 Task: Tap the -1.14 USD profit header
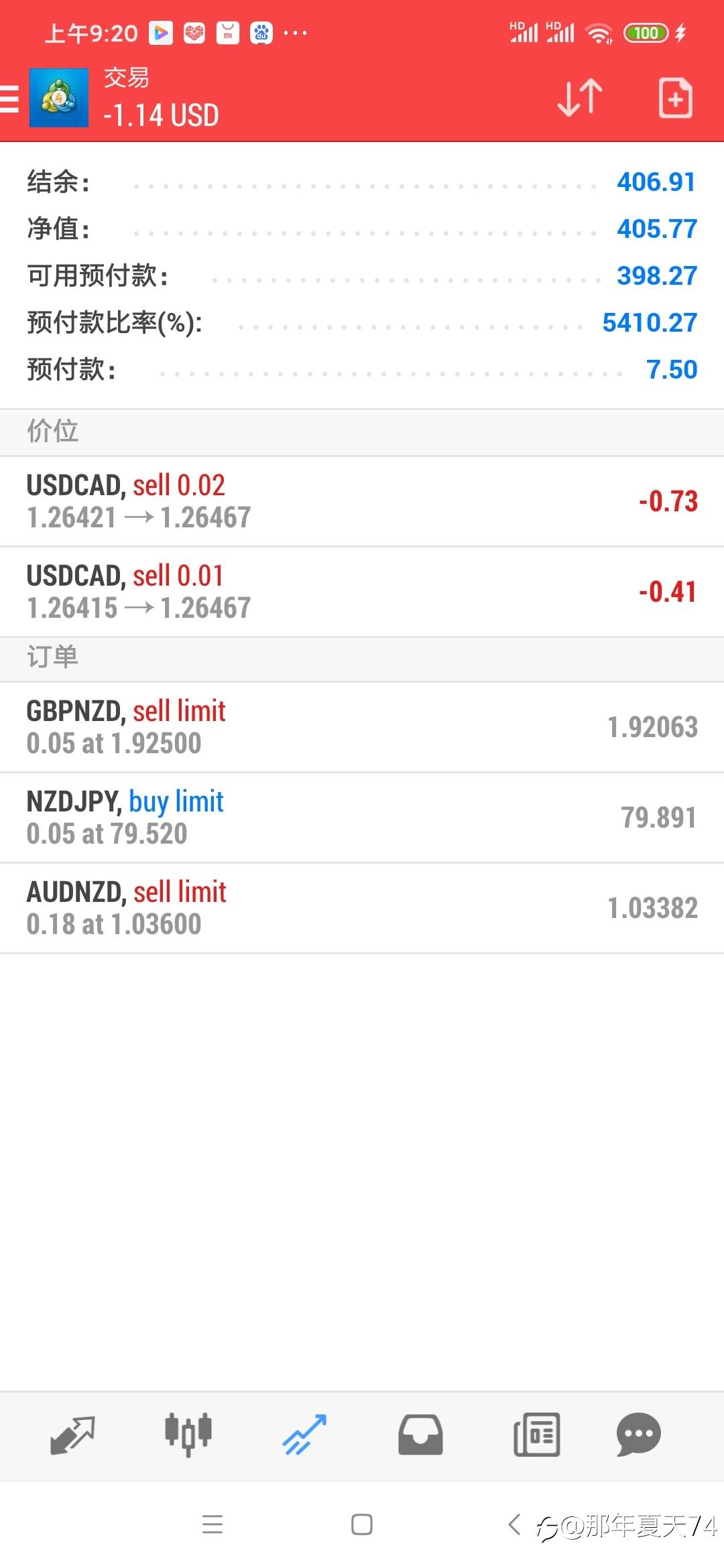pos(161,115)
